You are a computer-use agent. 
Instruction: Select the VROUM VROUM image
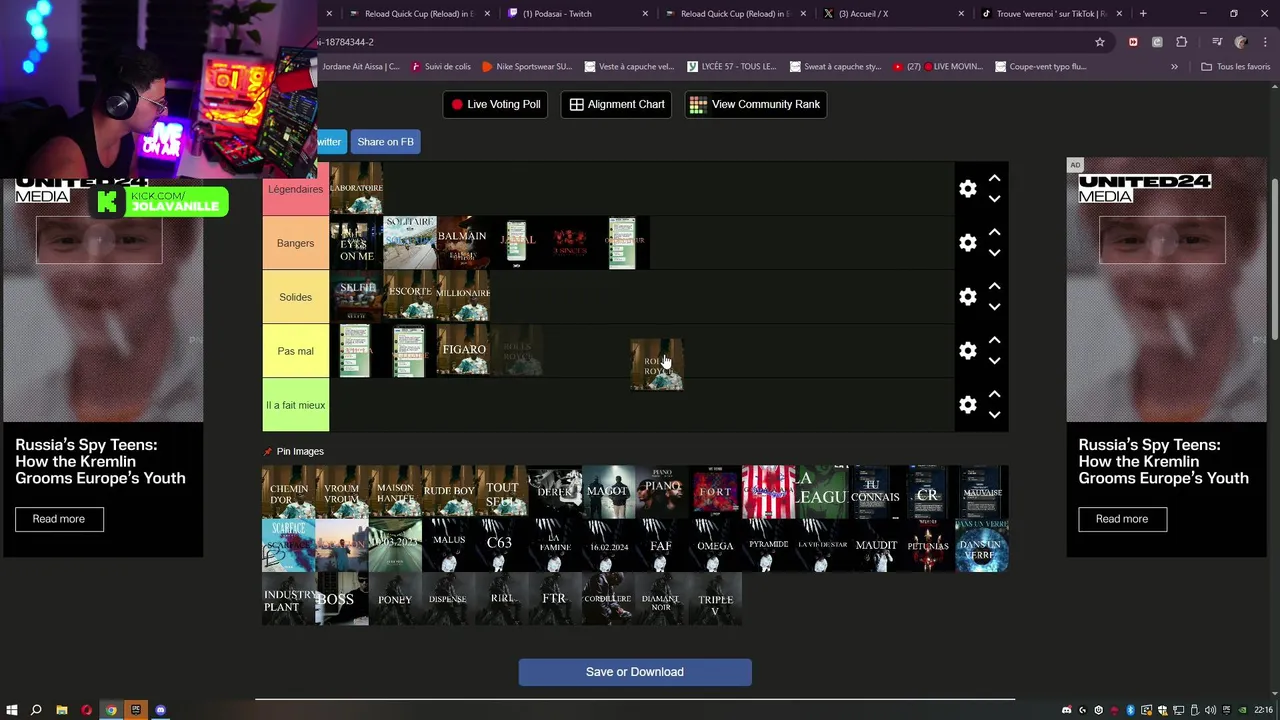[342, 492]
